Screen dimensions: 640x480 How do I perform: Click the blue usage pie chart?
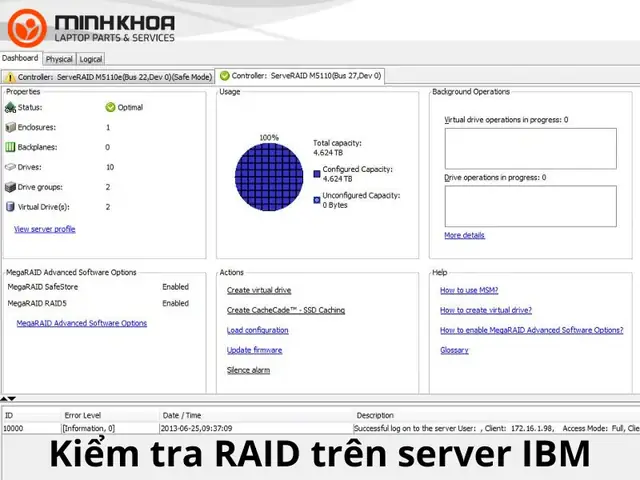(269, 177)
